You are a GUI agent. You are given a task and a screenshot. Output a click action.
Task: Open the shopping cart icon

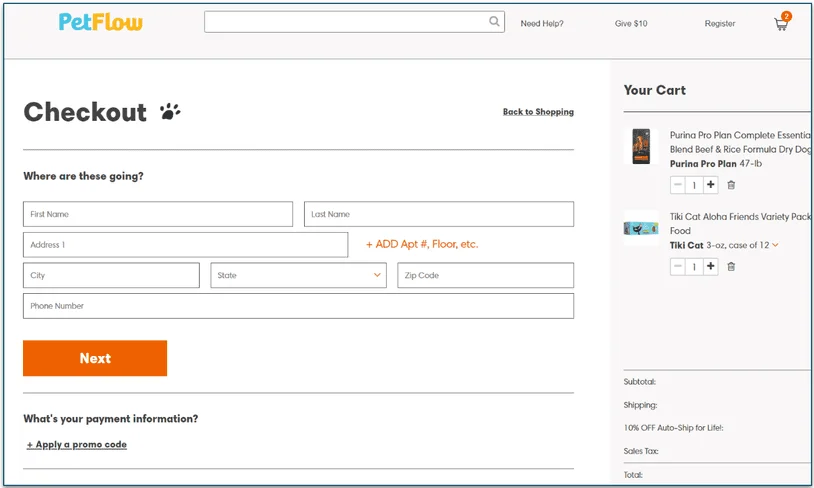(781, 24)
